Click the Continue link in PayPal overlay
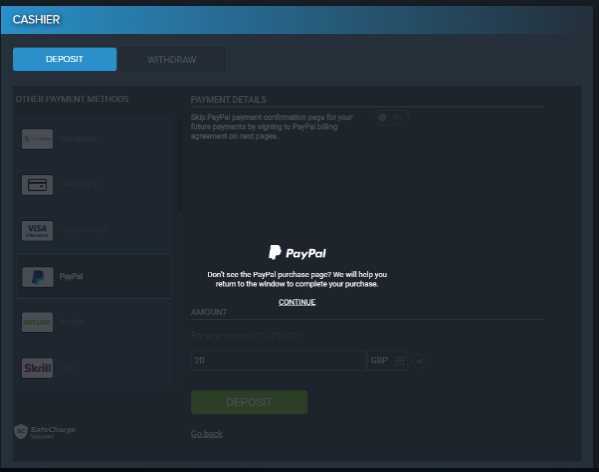 pyautogui.click(x=297, y=302)
